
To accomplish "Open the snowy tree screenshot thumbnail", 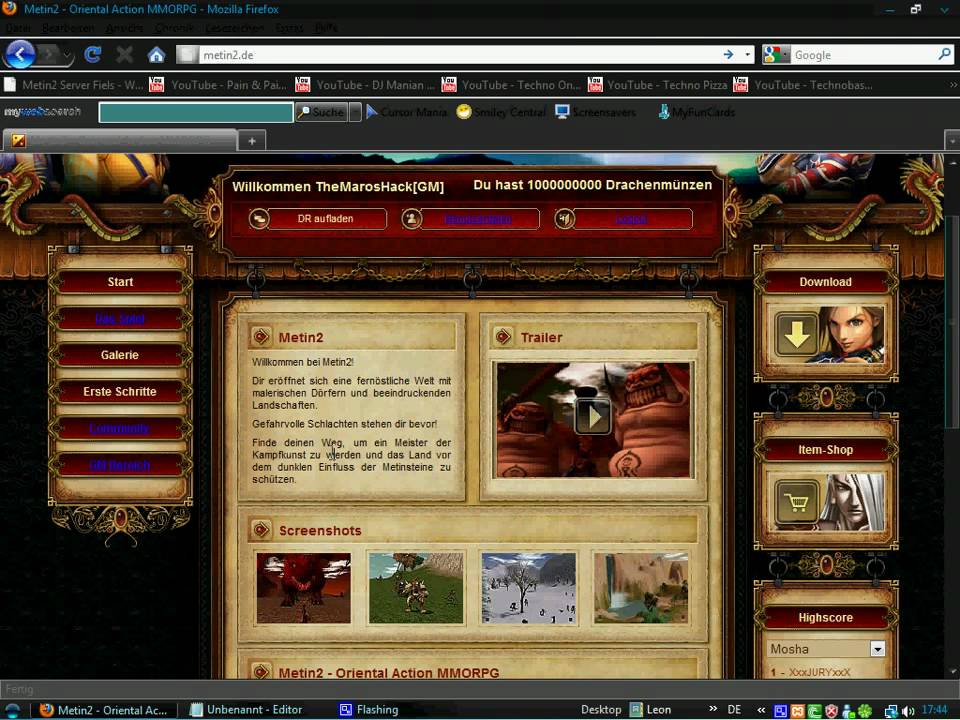I will pos(529,588).
